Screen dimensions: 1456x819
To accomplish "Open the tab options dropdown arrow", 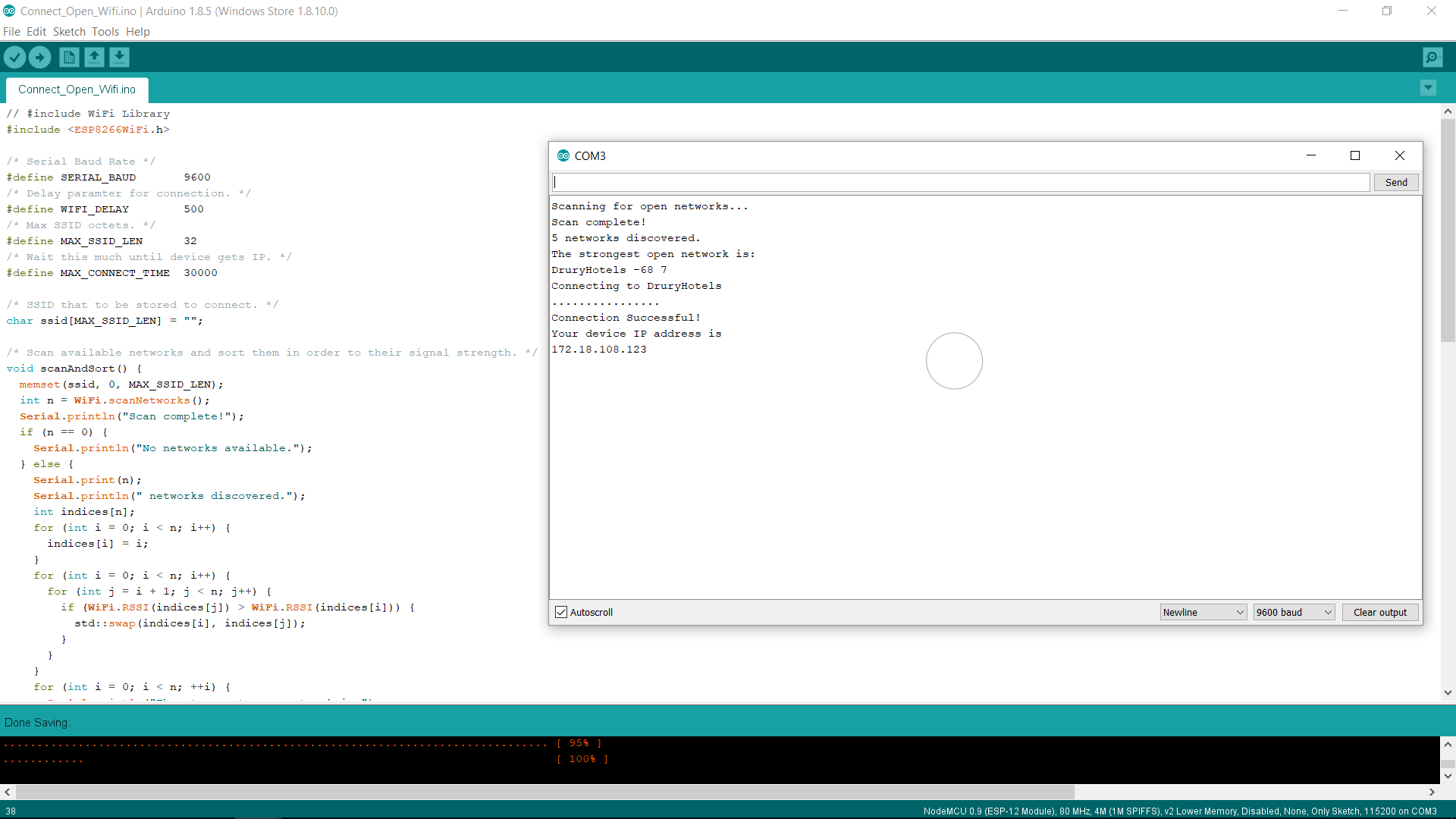I will [1428, 88].
